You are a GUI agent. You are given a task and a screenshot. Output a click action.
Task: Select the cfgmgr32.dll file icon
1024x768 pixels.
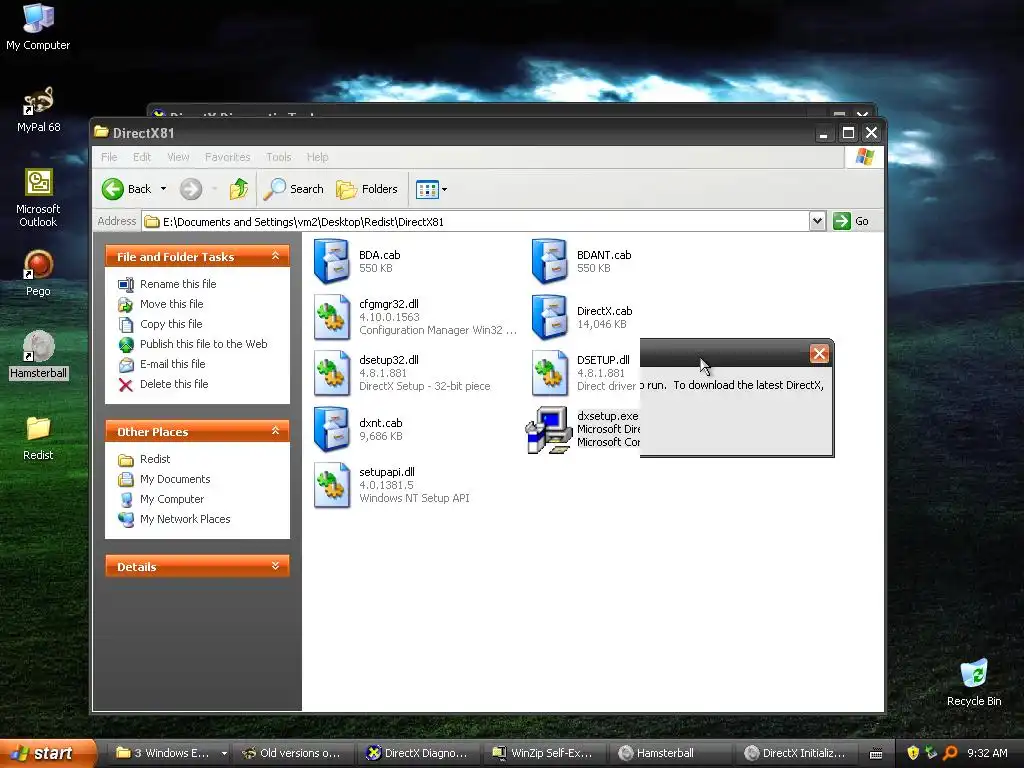[332, 317]
